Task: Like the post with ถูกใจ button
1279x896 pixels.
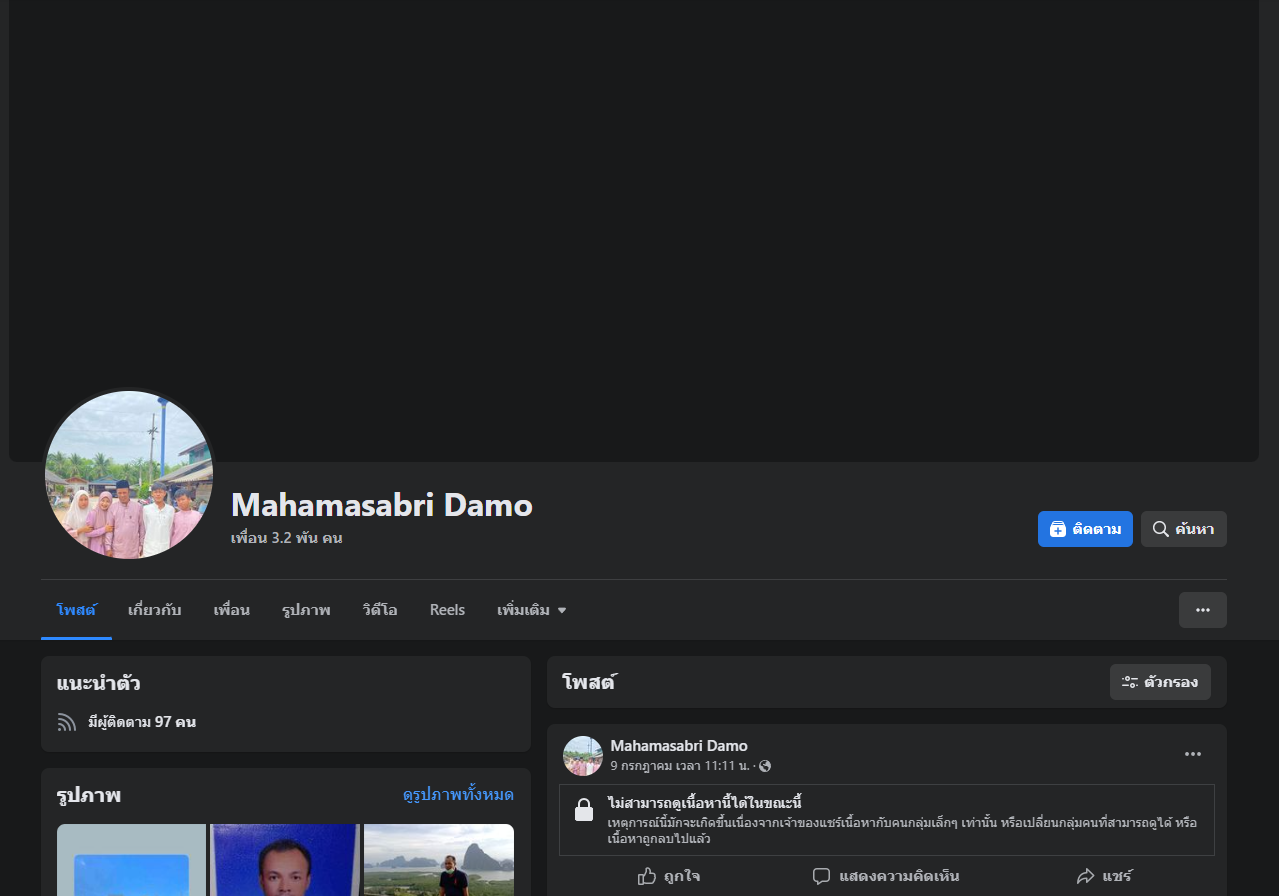Action: tap(669, 876)
